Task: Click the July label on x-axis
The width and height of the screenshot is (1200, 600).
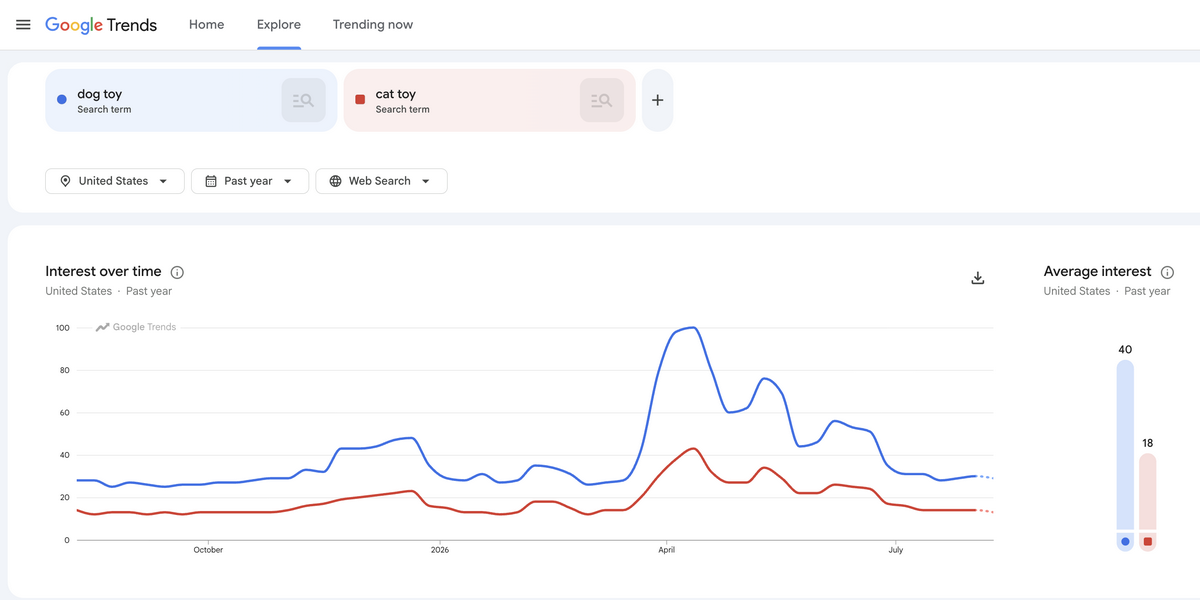Action: 896,550
